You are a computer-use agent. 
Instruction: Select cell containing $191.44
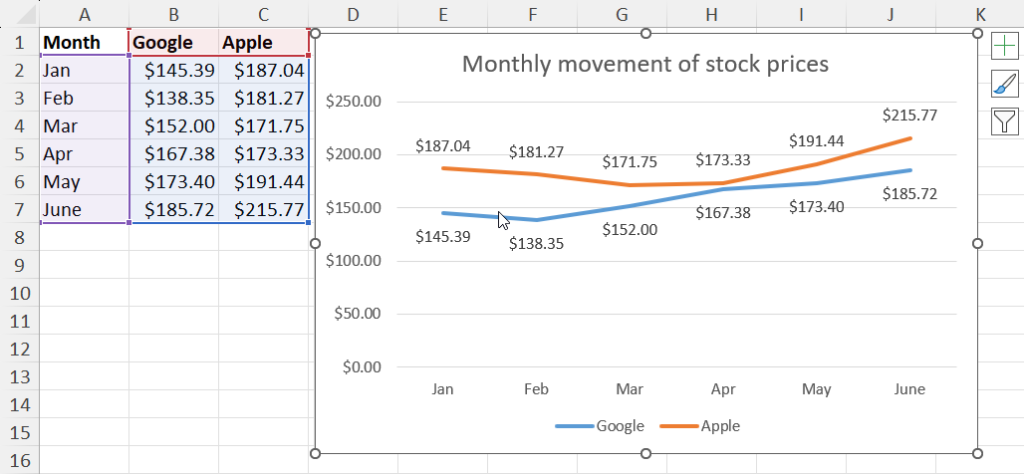click(x=264, y=182)
